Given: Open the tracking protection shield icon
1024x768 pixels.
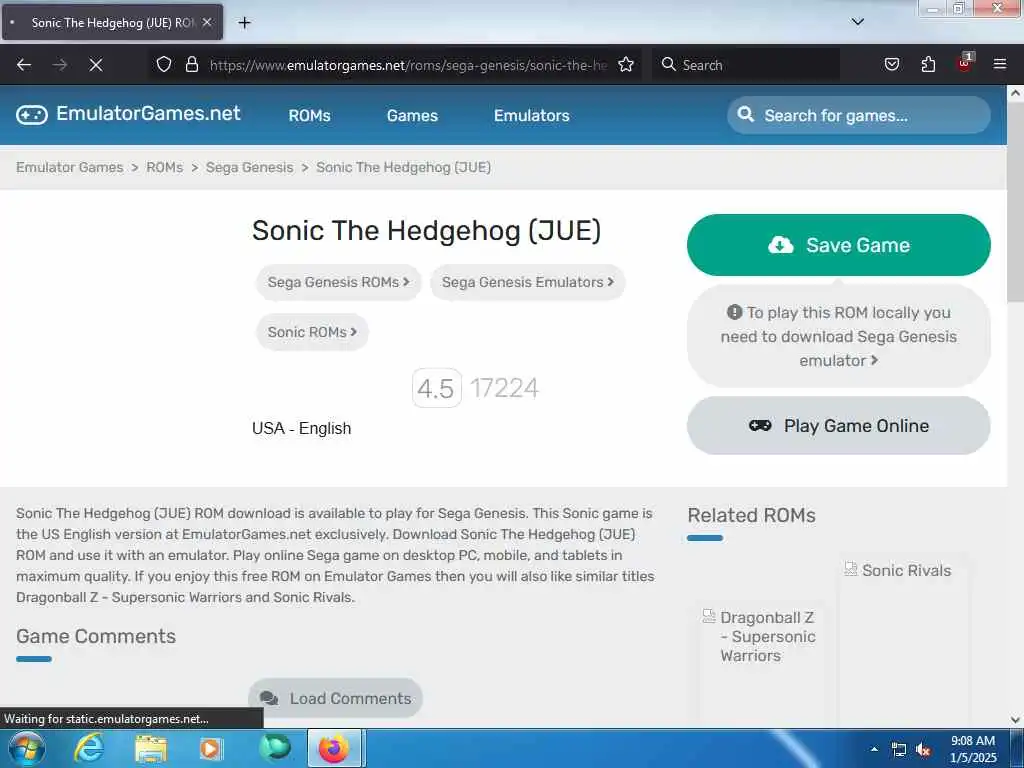Looking at the screenshot, I should 164,64.
